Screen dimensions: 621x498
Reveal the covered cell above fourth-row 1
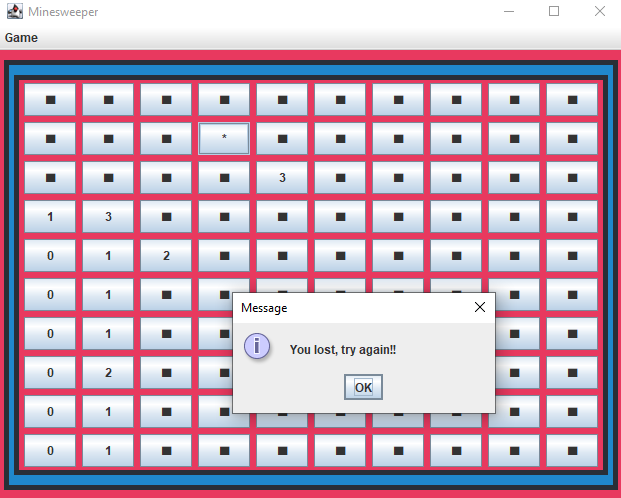(x=50, y=177)
